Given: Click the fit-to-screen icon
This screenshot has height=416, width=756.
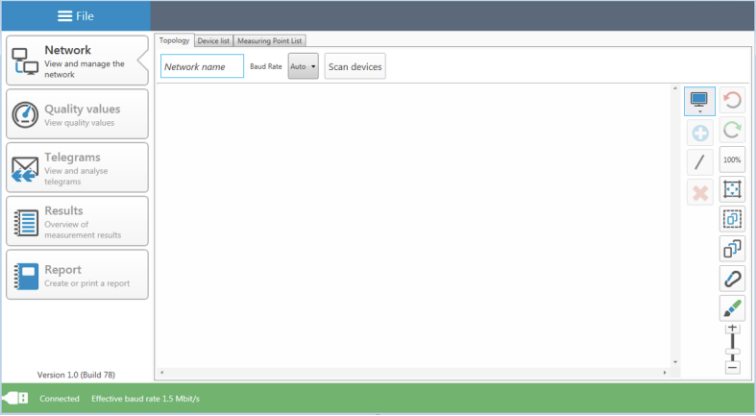Looking at the screenshot, I should pyautogui.click(x=732, y=189).
